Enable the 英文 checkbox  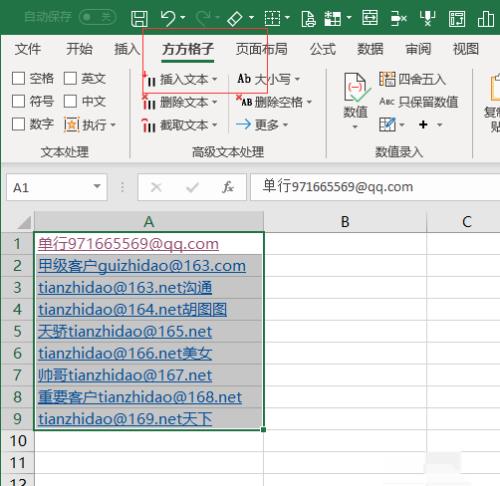pos(70,79)
